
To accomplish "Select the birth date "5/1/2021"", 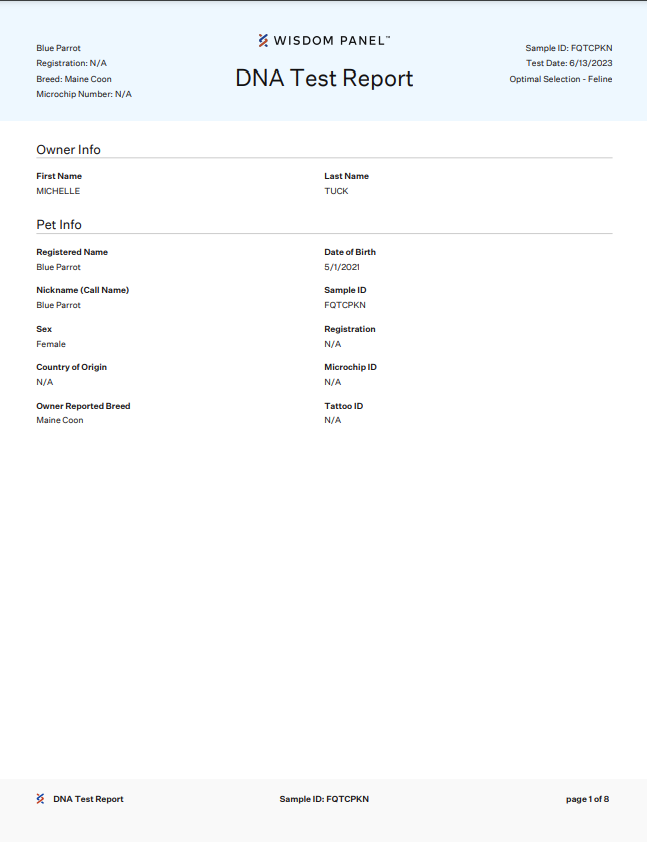I will pos(342,267).
